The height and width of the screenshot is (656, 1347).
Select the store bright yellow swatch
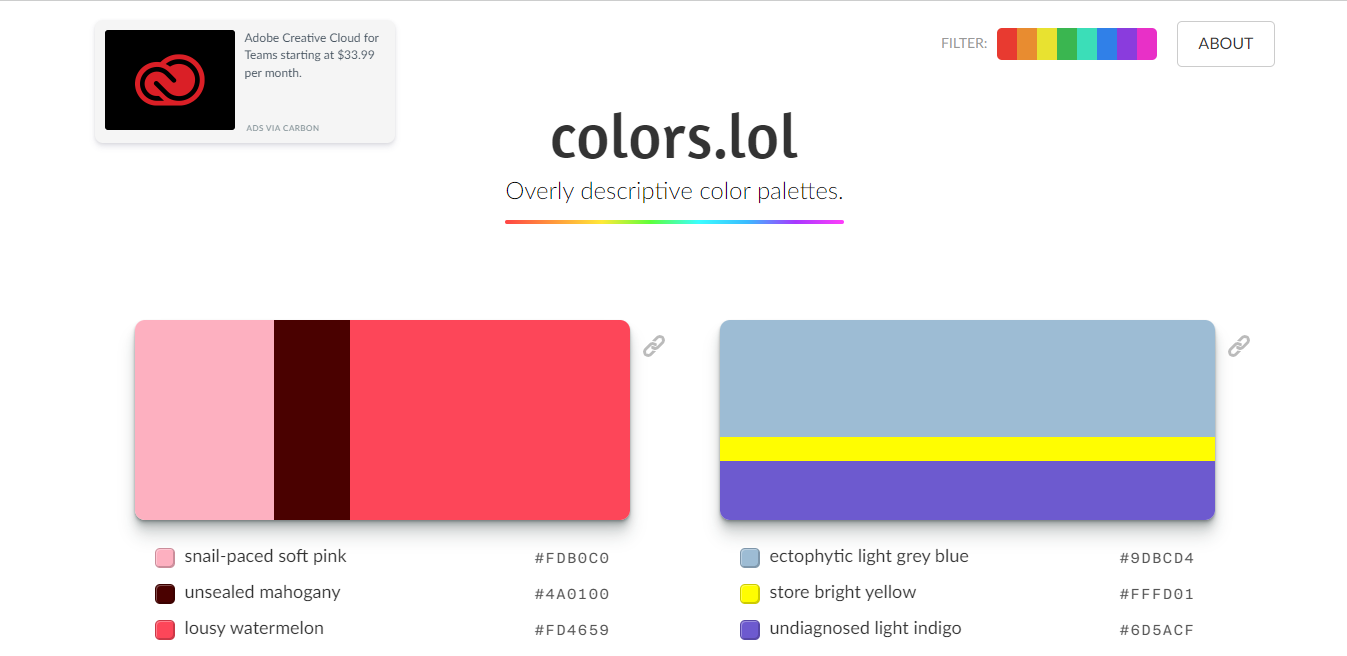coord(750,594)
